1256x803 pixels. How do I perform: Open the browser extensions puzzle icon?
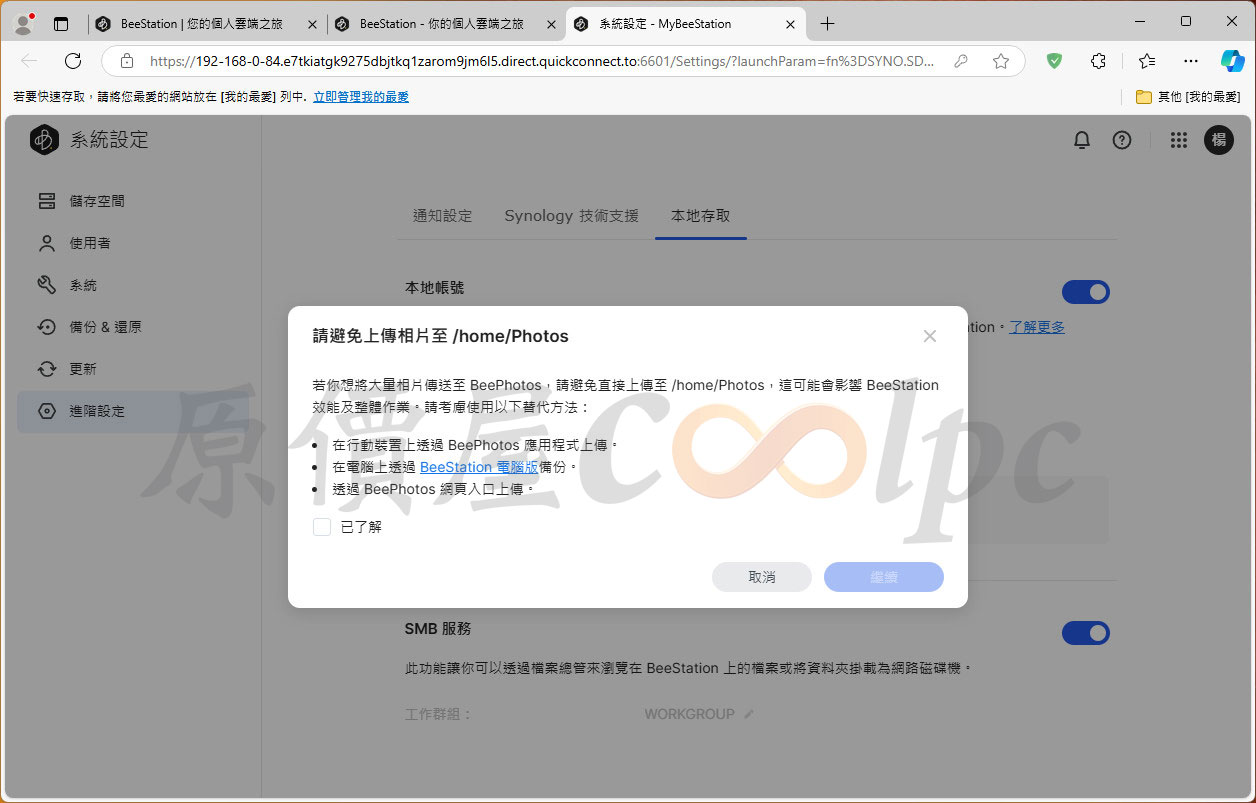pos(1098,61)
